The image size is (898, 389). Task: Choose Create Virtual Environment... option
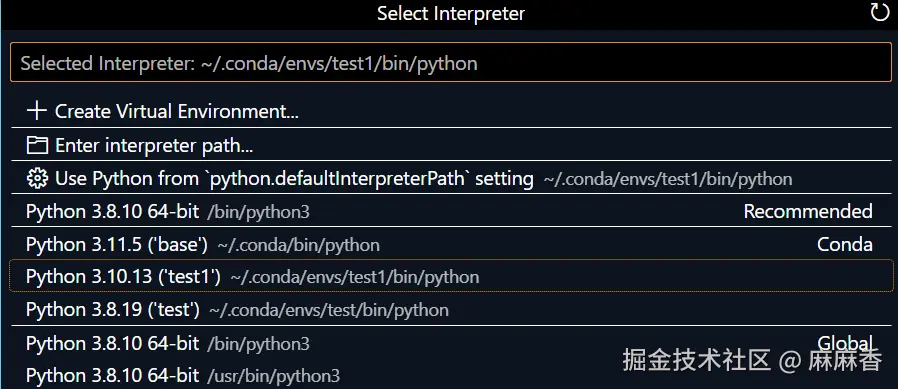pyautogui.click(x=451, y=111)
